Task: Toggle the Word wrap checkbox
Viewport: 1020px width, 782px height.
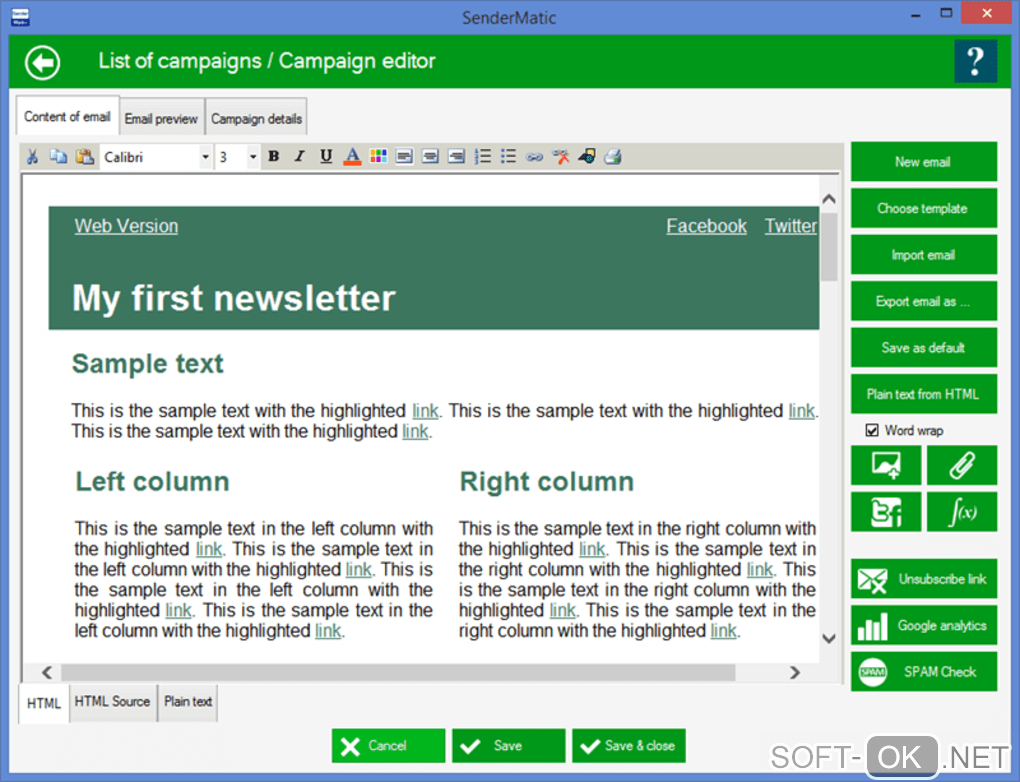Action: pos(872,430)
